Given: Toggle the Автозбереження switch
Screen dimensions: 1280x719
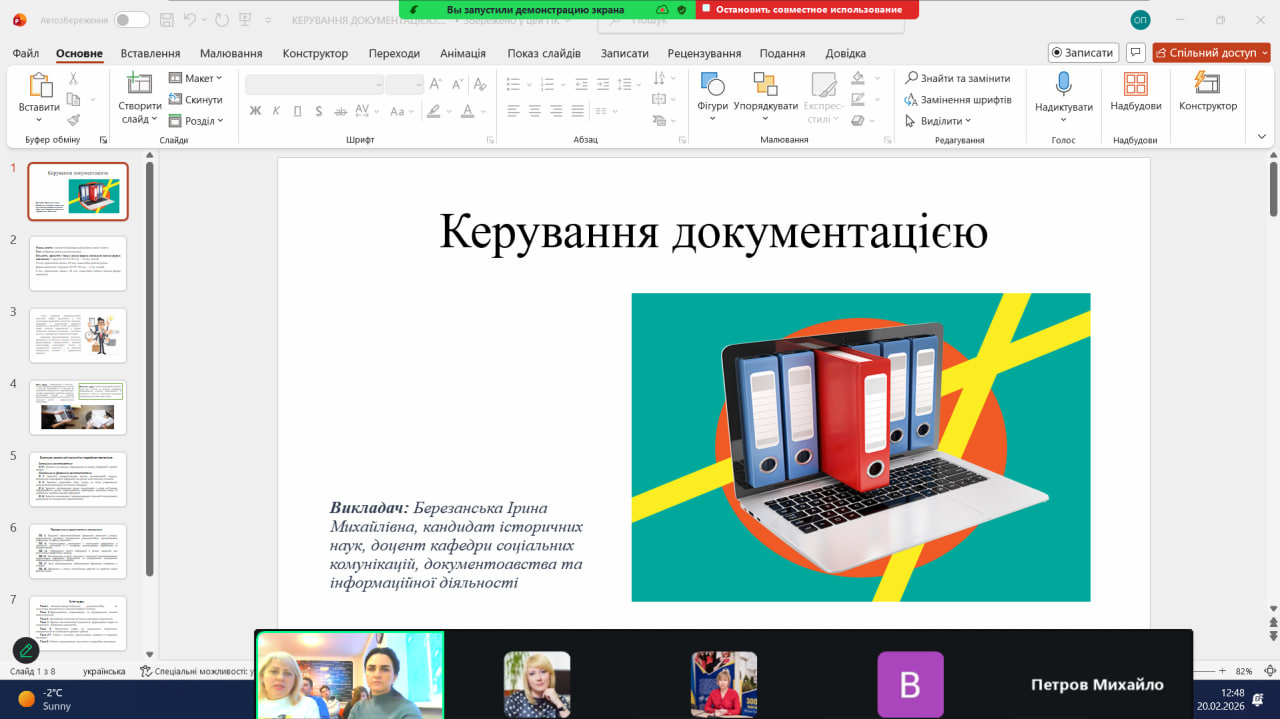Looking at the screenshot, I should (x=131, y=20).
